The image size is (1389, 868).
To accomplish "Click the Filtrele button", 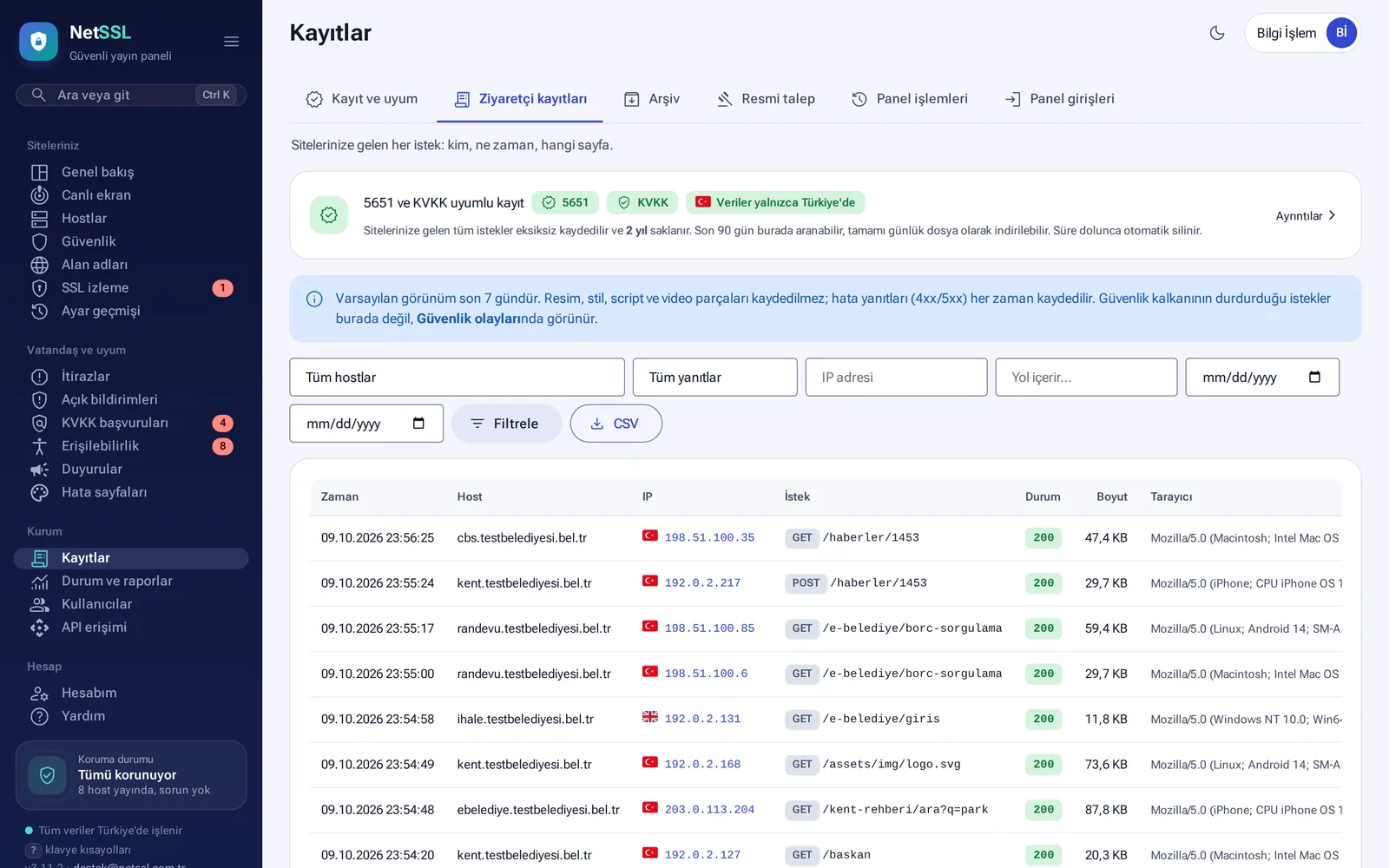I will [x=506, y=424].
